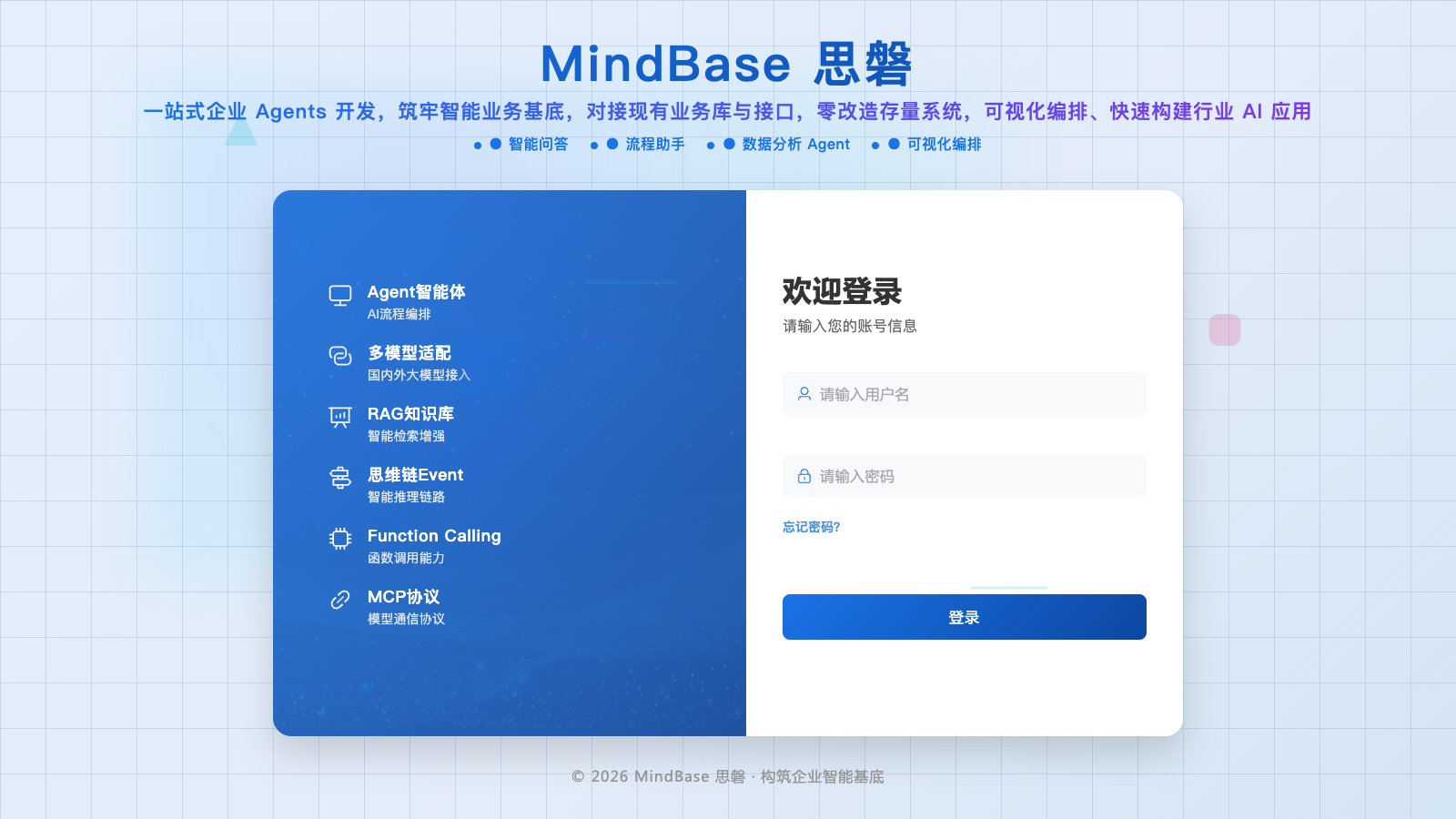Image resolution: width=1456 pixels, height=819 pixels.
Task: Click the 智能推理链路 subtitle
Action: pos(407,497)
